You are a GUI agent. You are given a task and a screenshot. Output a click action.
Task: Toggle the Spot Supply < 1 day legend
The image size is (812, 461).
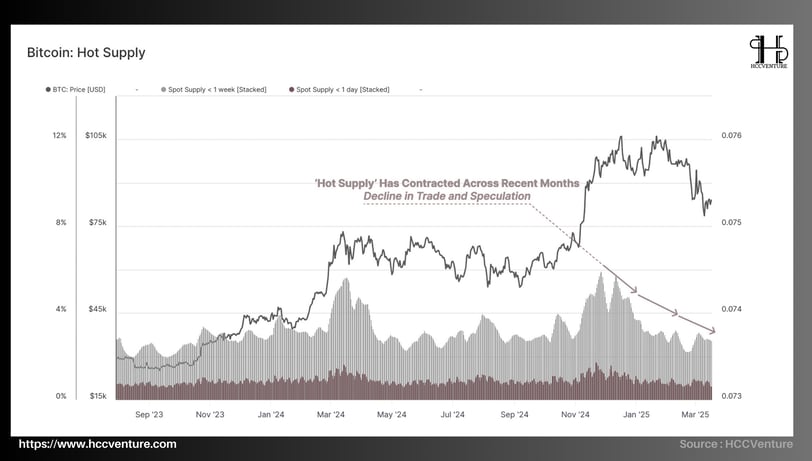coord(339,90)
